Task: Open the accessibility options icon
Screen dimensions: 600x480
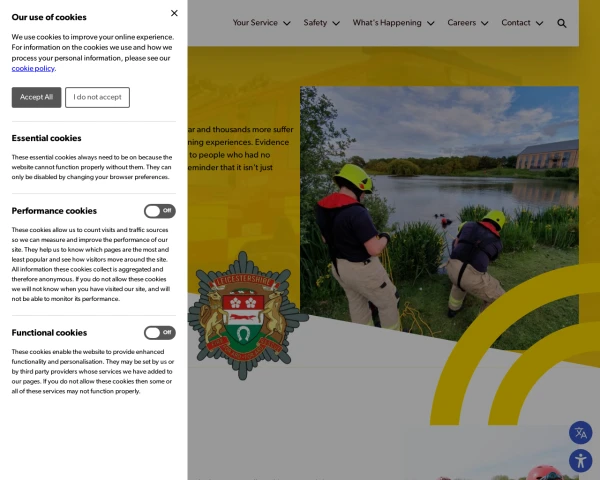Action: pyautogui.click(x=580, y=460)
